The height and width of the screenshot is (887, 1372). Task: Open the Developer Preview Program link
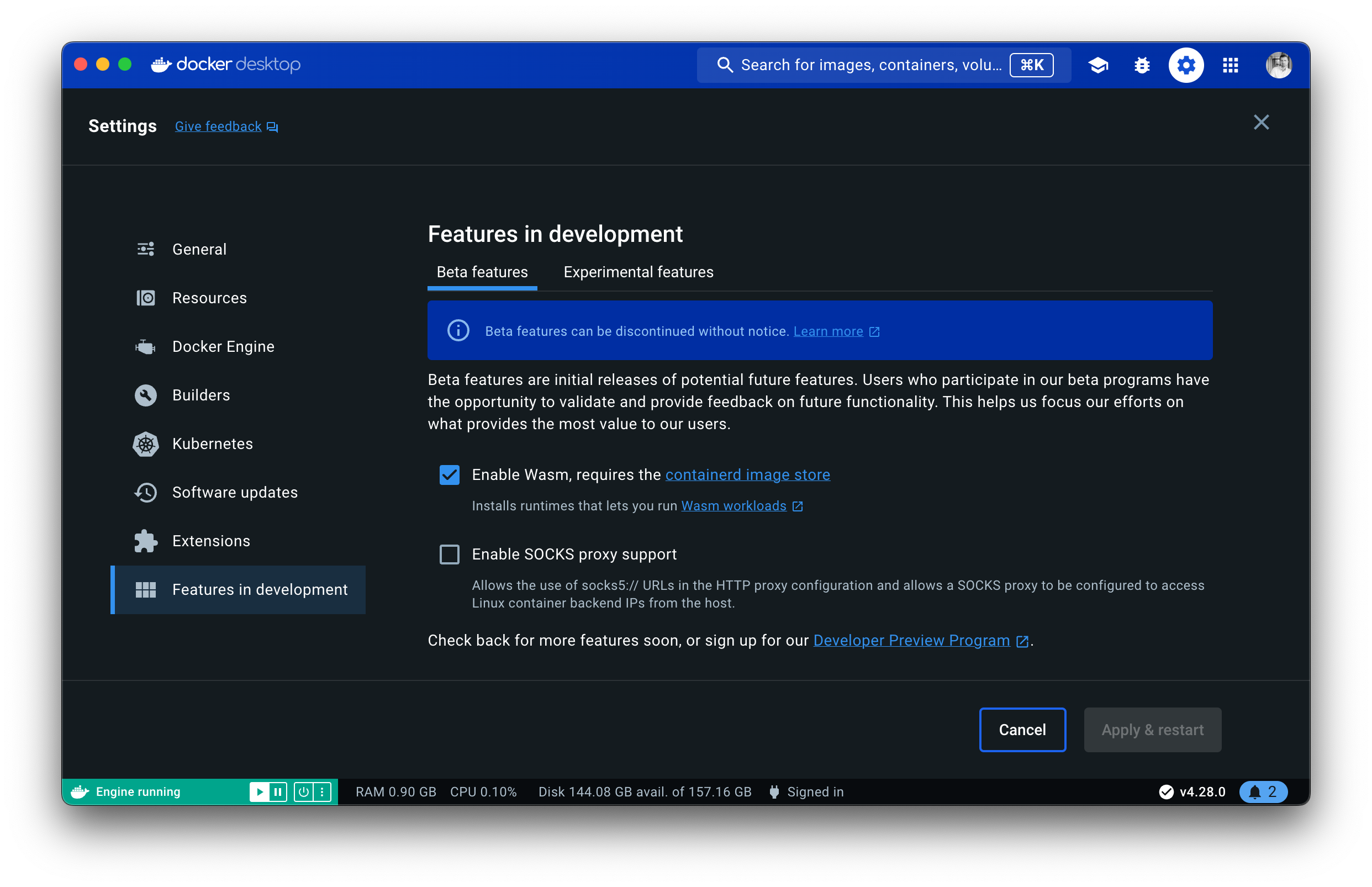pyautogui.click(x=911, y=640)
